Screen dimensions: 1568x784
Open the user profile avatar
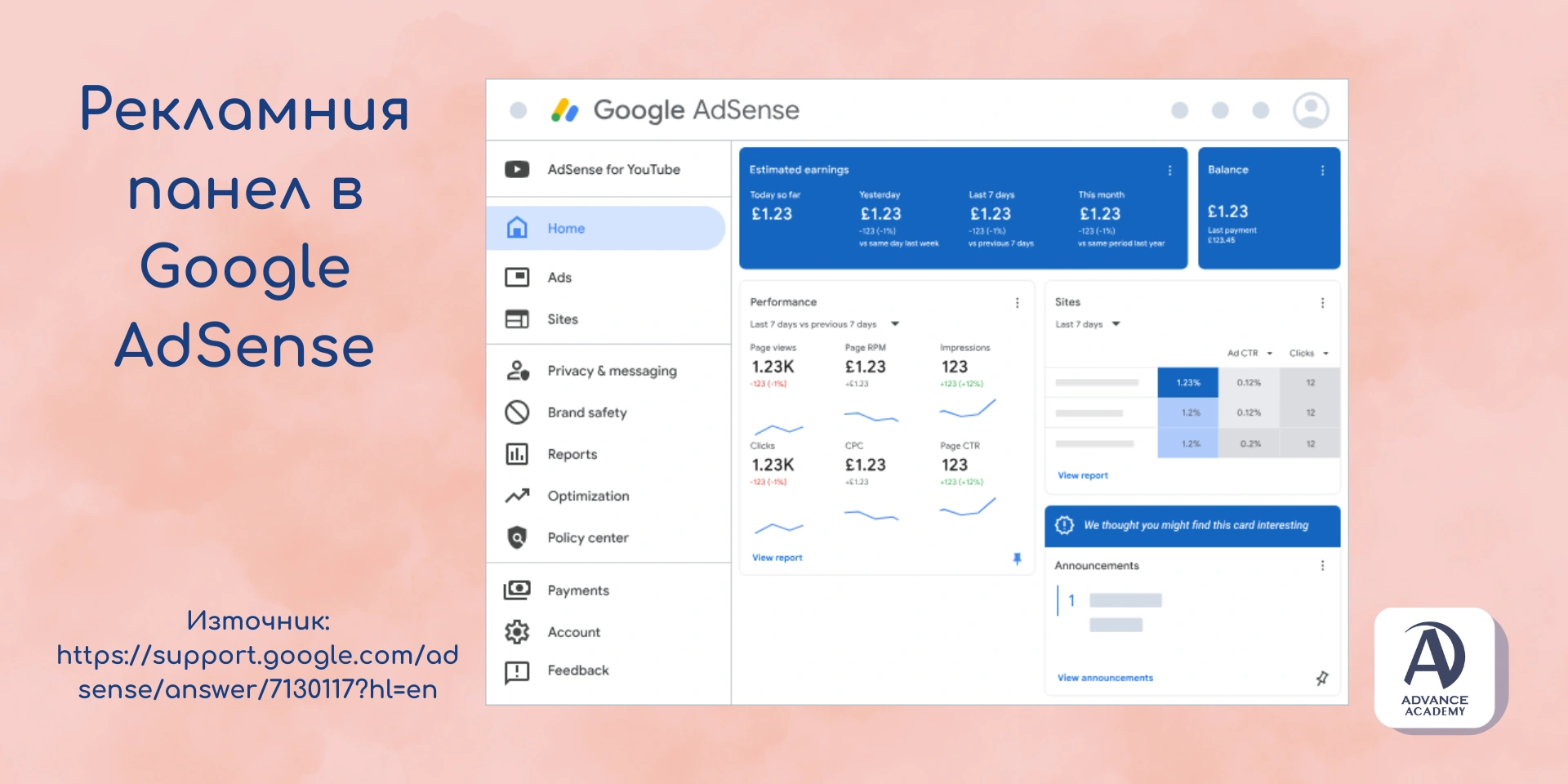[1310, 110]
